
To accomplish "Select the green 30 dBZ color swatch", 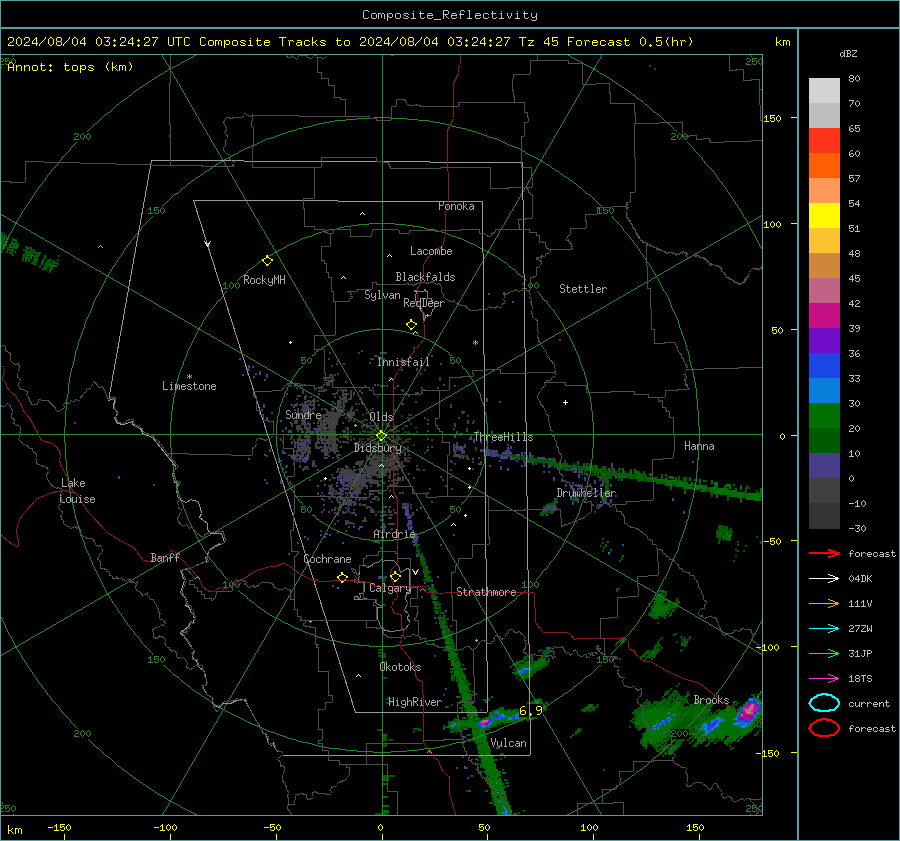I will [x=824, y=415].
